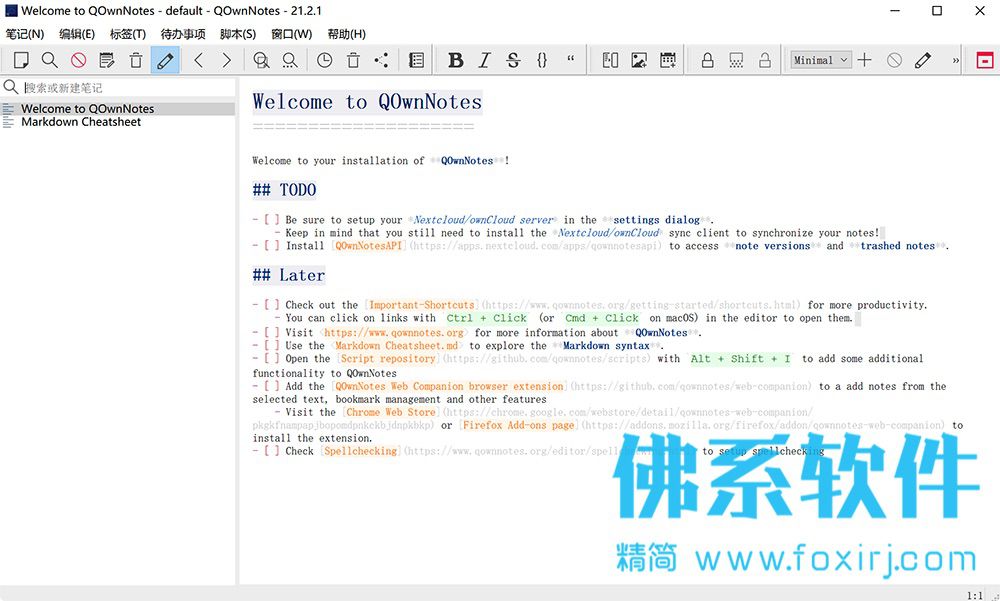Expand the toolbar overflow chevron
This screenshot has height=601, width=1000.
pyautogui.click(x=955, y=61)
